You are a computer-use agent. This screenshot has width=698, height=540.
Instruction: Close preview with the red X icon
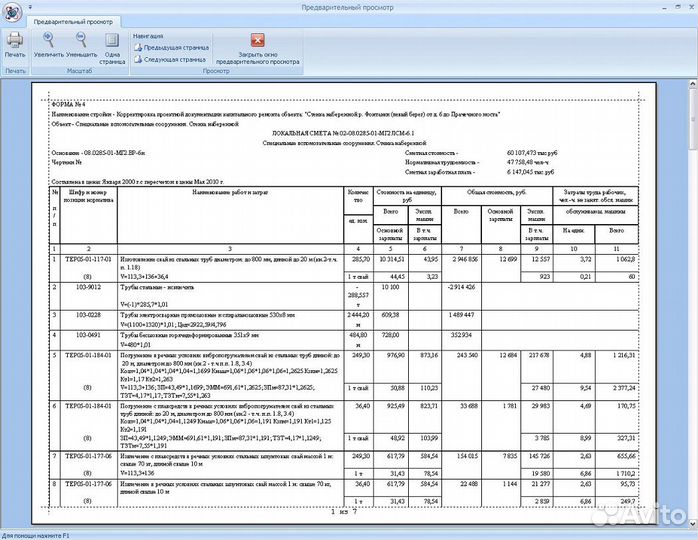coord(258,40)
